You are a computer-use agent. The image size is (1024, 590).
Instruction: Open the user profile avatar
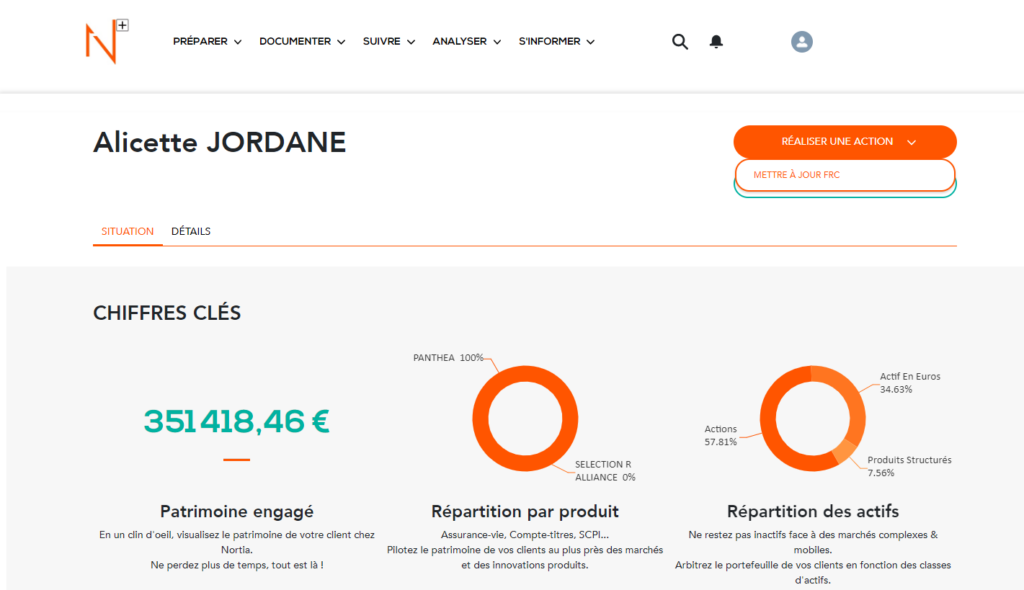pos(801,42)
